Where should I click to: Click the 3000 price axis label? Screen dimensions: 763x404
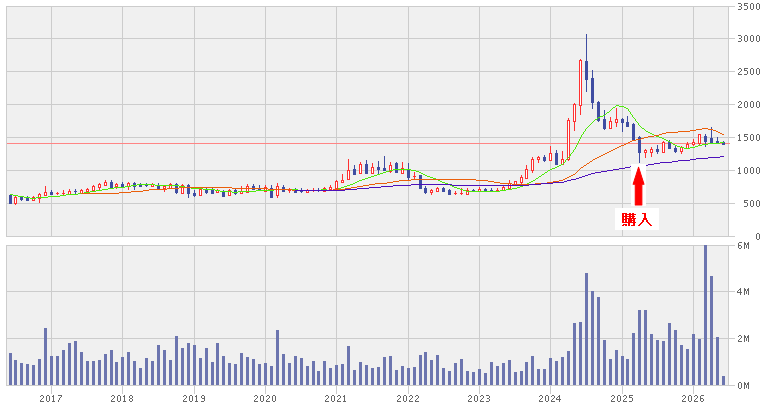(x=749, y=38)
